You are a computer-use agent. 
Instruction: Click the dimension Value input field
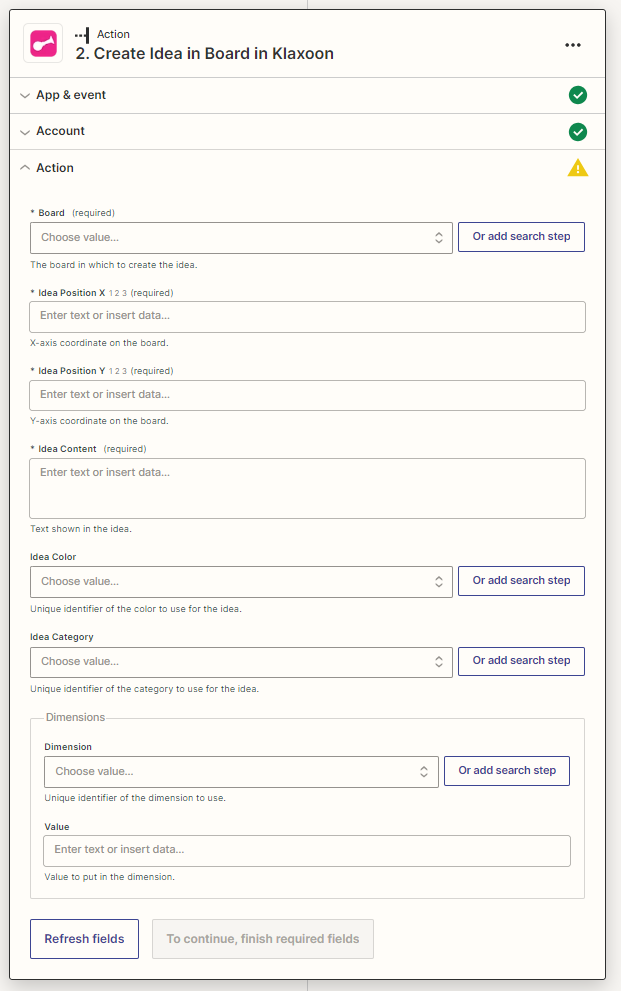coord(307,850)
